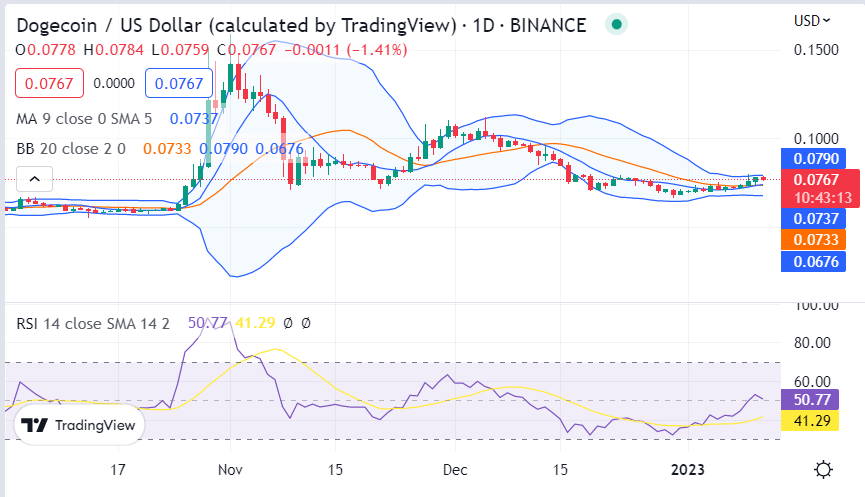Select the MA 9 close 0 SMA 5 indicator label
Viewport: 865px width, 497px height.
click(x=84, y=119)
